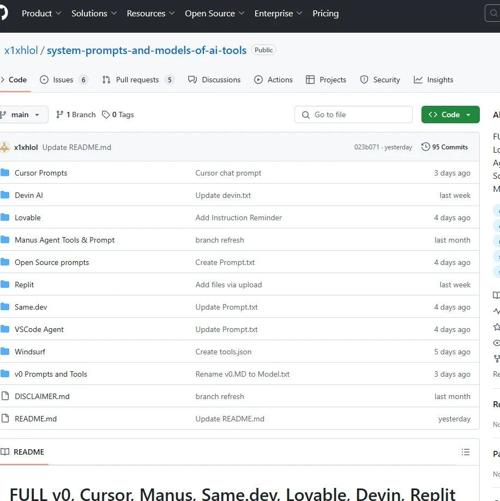
Task: Open the Security tab
Action: (380, 80)
